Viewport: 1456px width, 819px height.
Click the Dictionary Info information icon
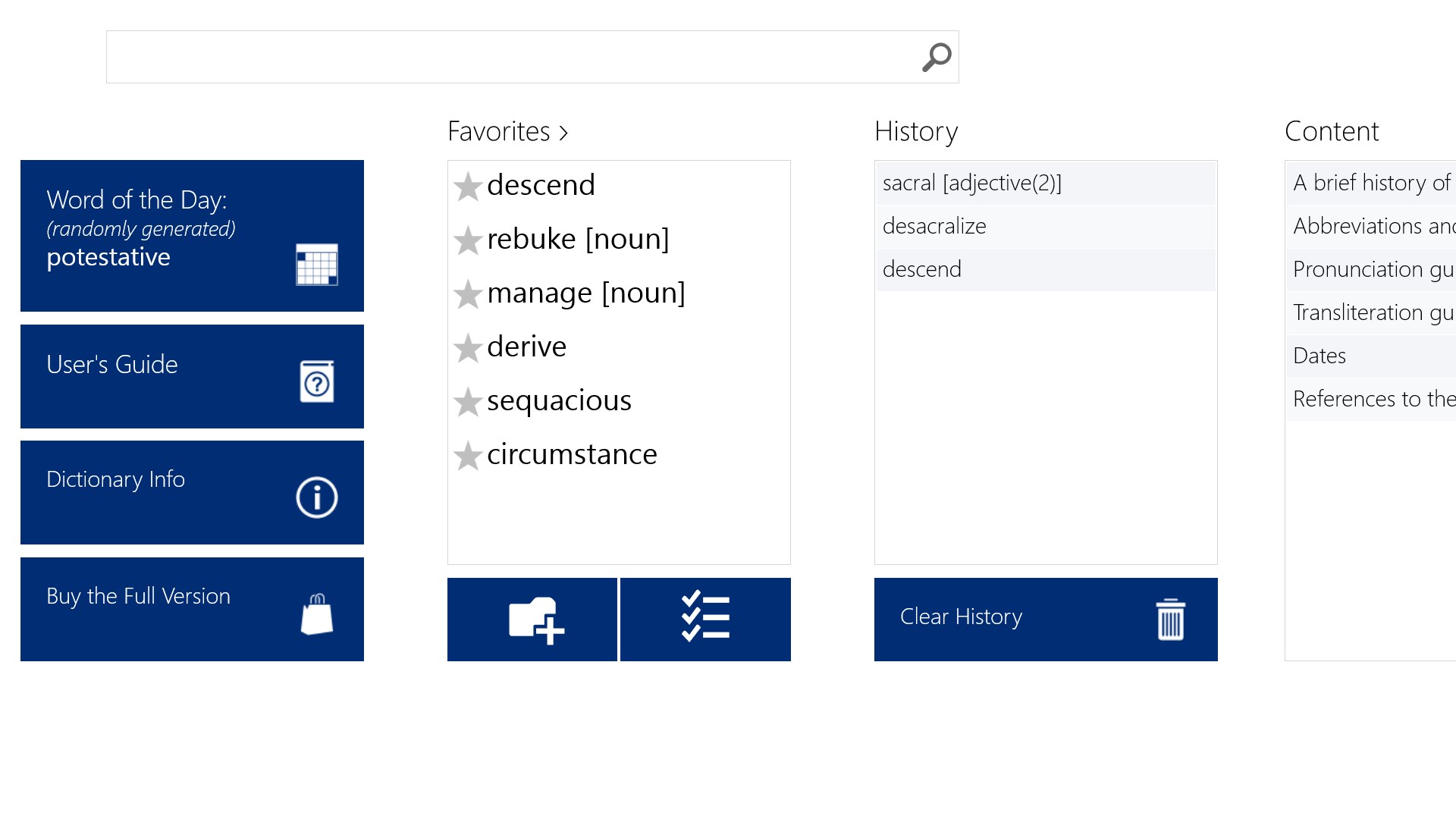click(316, 497)
